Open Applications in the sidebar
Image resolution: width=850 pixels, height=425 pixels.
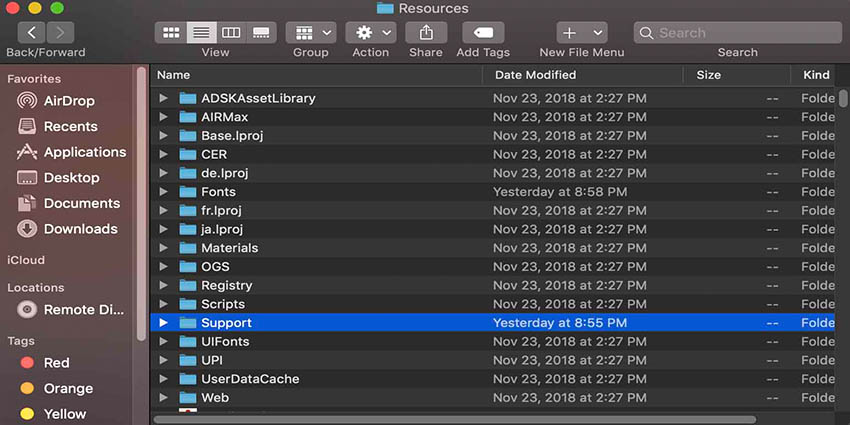[x=84, y=152]
